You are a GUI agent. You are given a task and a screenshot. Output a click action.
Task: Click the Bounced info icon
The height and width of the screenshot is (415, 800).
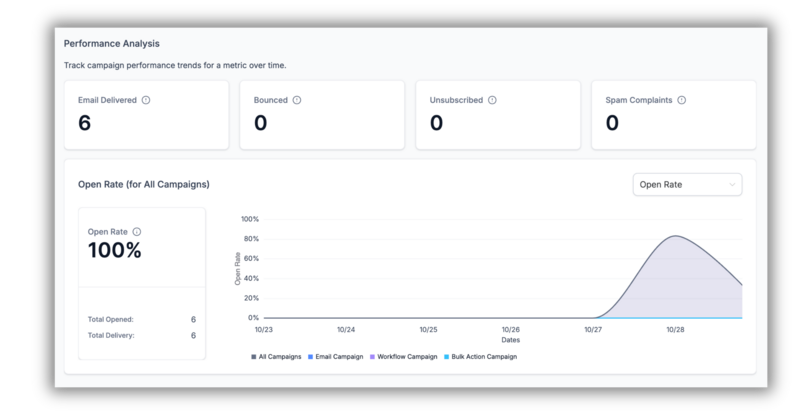(297, 100)
